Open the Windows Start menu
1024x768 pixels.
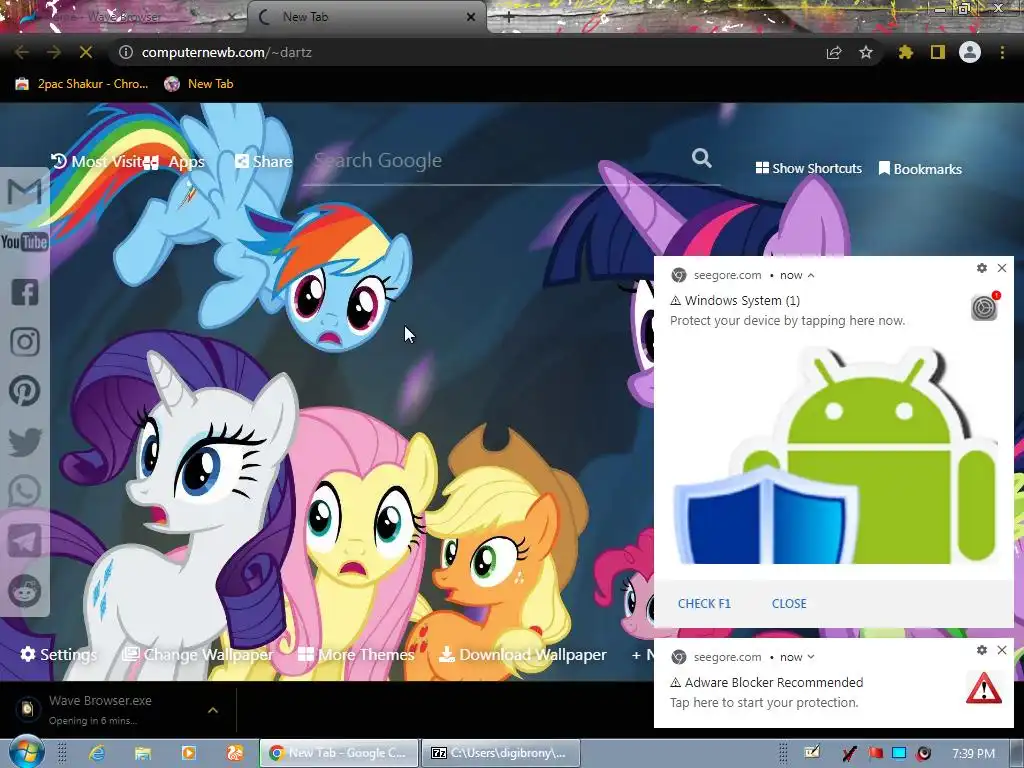pos(26,752)
